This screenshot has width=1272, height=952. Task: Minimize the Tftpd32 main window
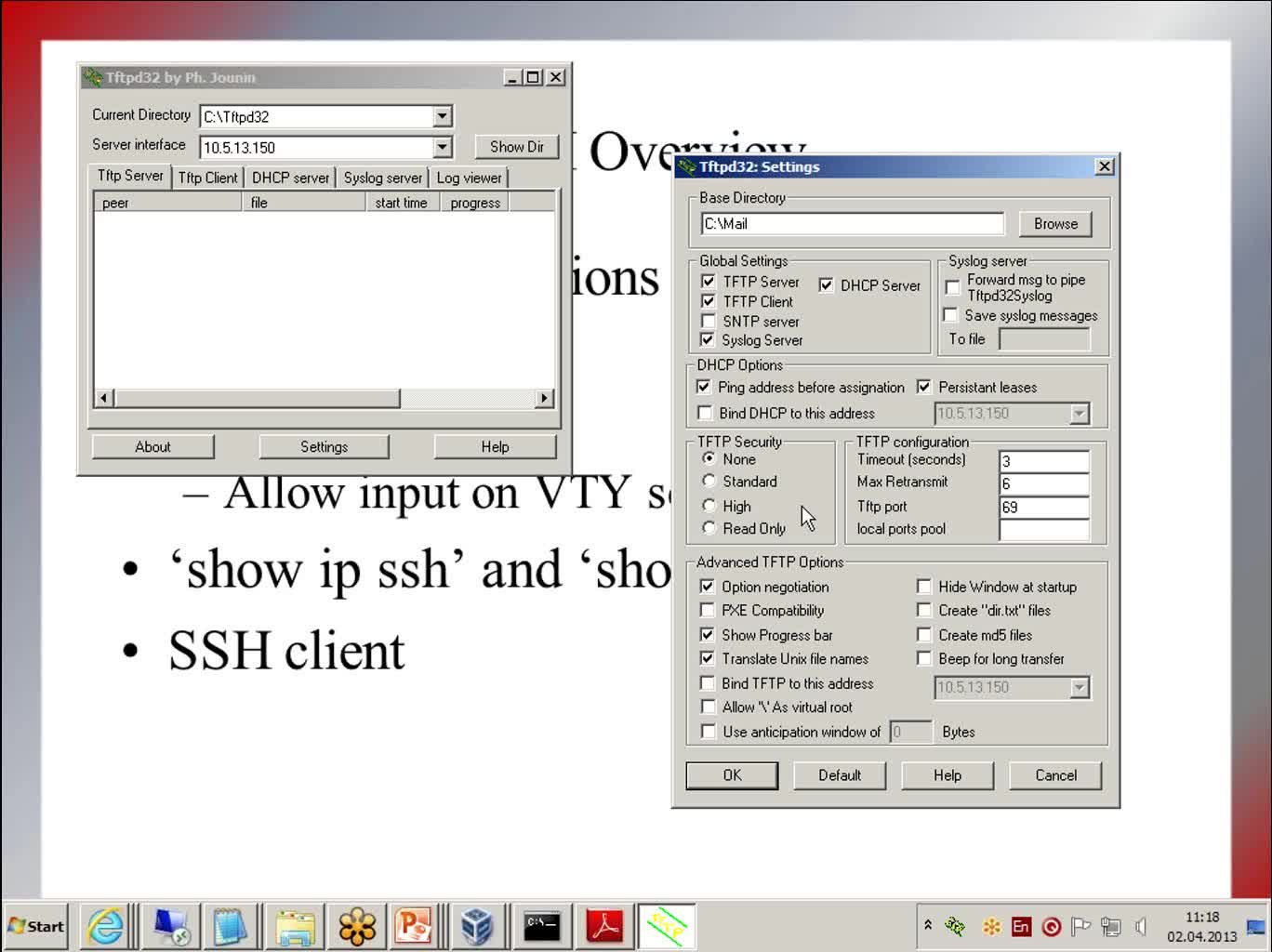click(512, 77)
